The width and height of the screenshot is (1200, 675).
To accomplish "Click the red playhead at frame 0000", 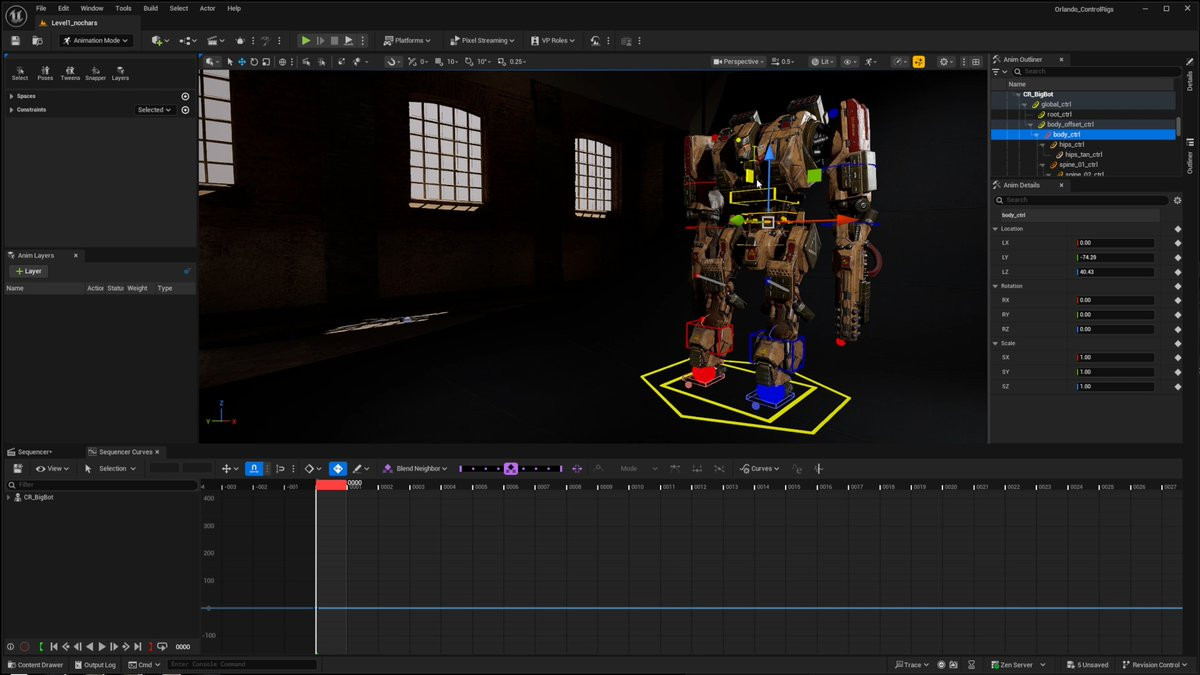I will coord(331,485).
